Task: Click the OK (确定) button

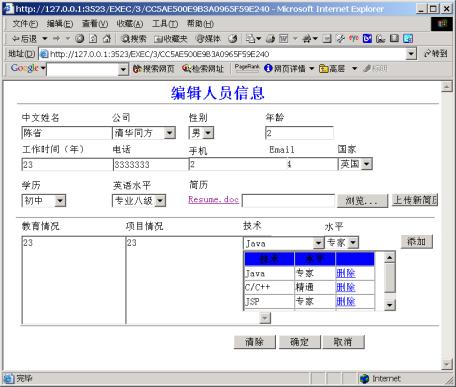Action: click(x=299, y=342)
